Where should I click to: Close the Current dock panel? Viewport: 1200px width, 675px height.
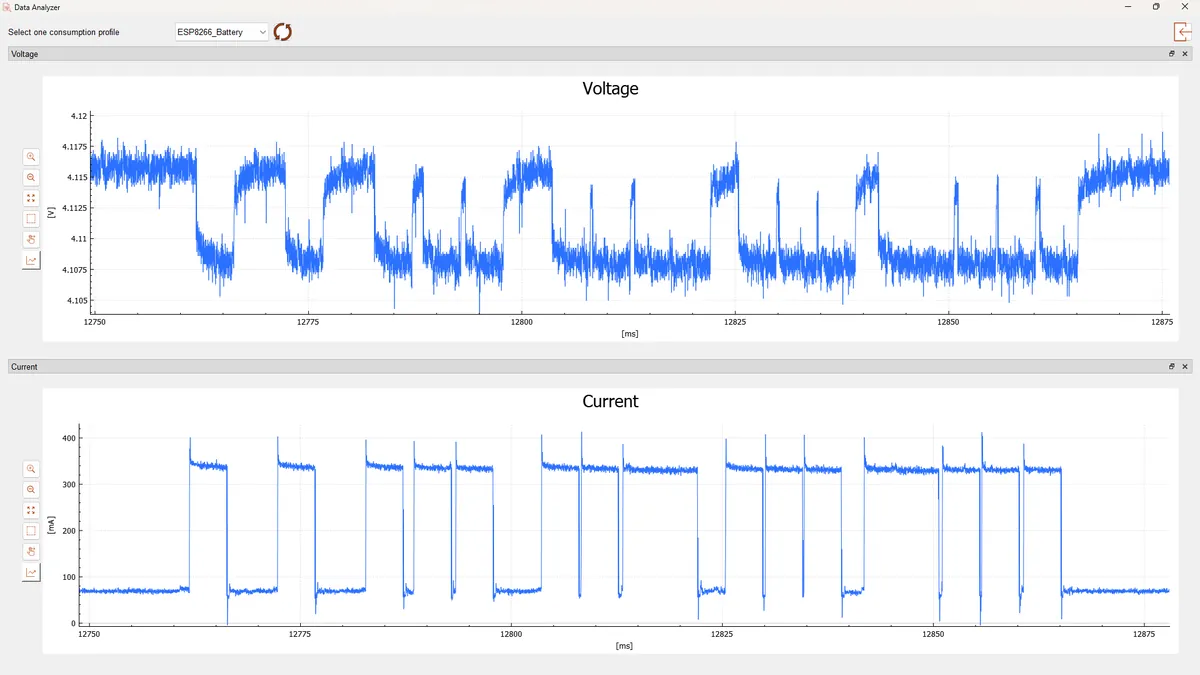click(1185, 367)
